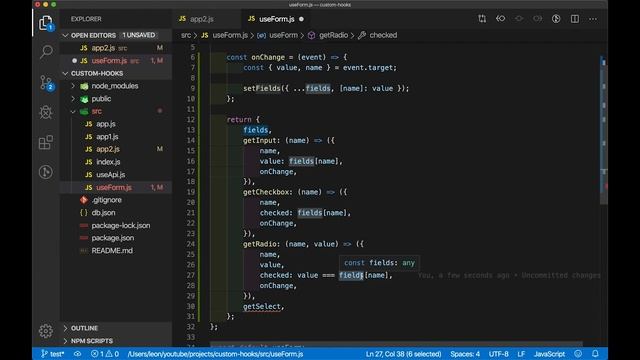
Task: Collapse the src folder chevron
Action: 73,111
